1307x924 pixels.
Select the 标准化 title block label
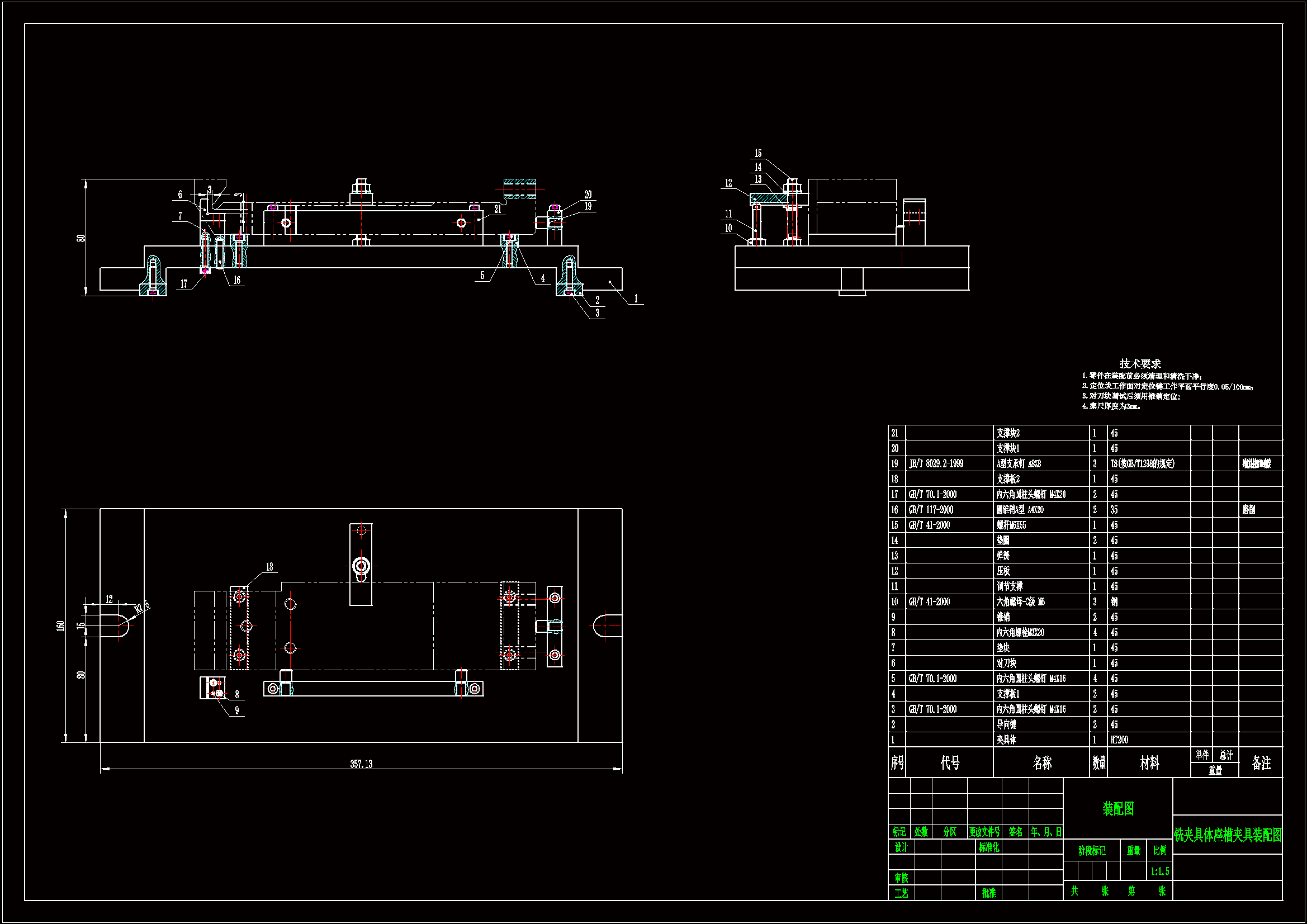989,848
